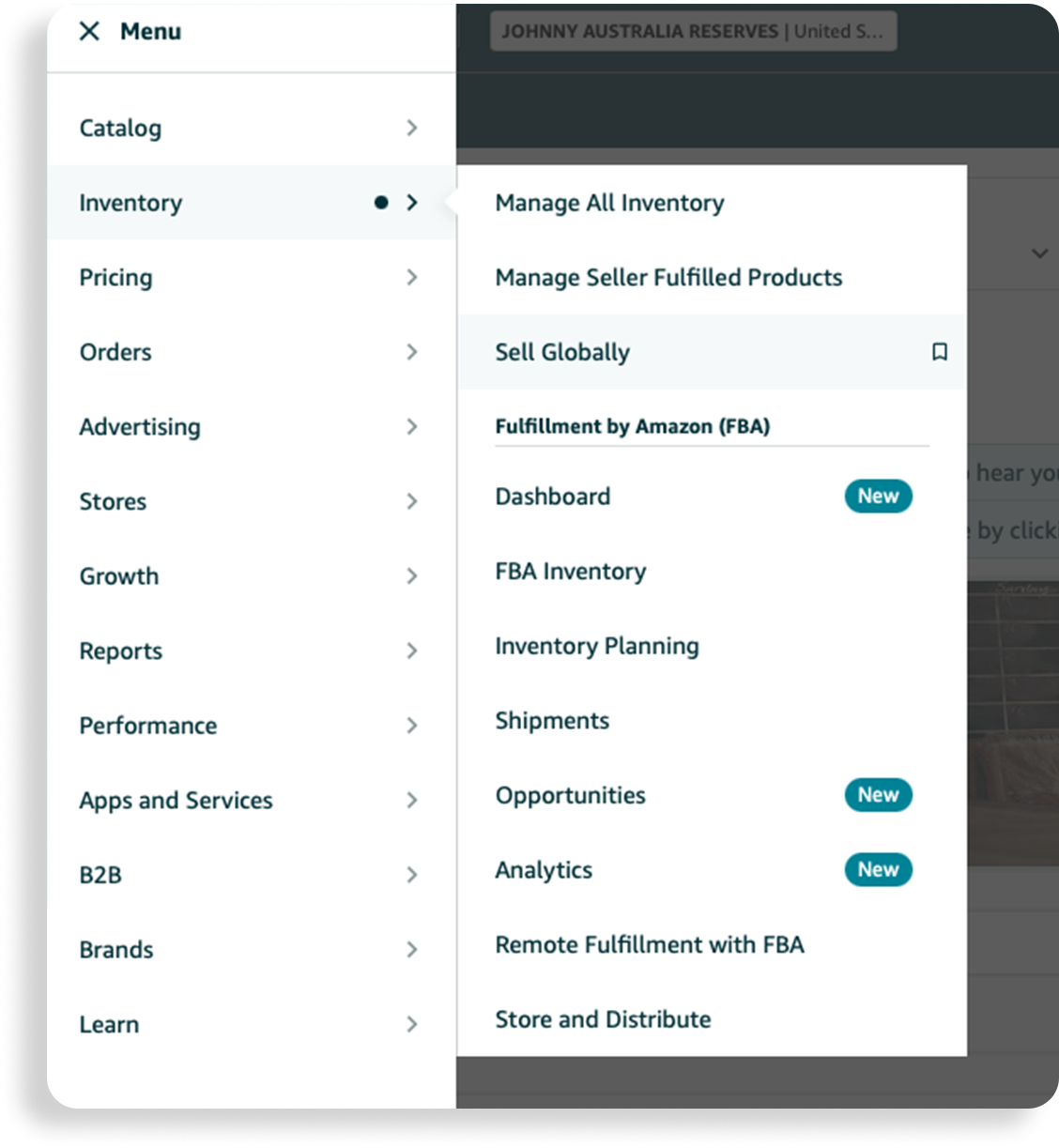Open the Reports menu item
The image size is (1059, 1148).
252,651
